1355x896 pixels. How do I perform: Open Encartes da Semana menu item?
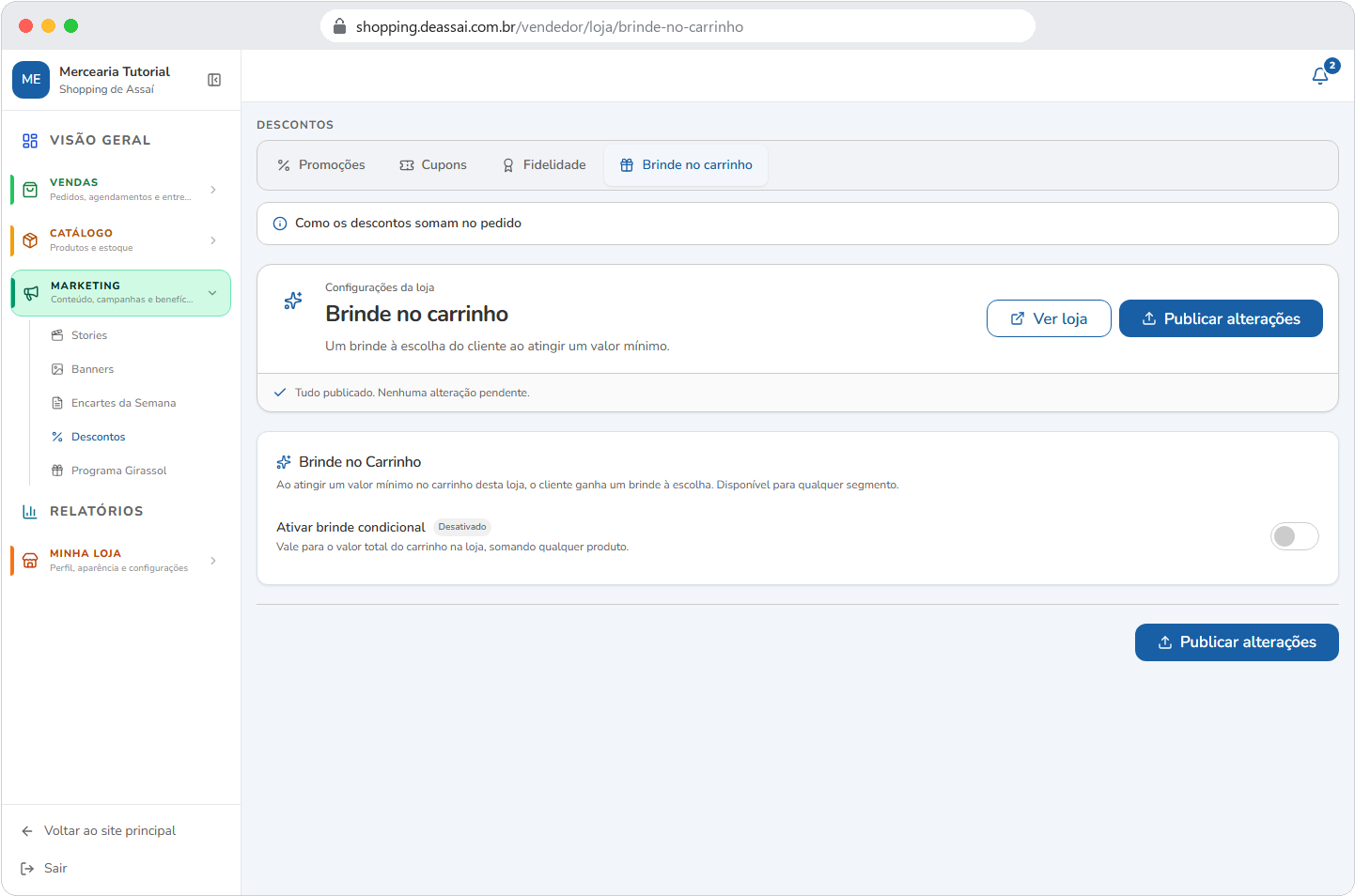pos(123,403)
